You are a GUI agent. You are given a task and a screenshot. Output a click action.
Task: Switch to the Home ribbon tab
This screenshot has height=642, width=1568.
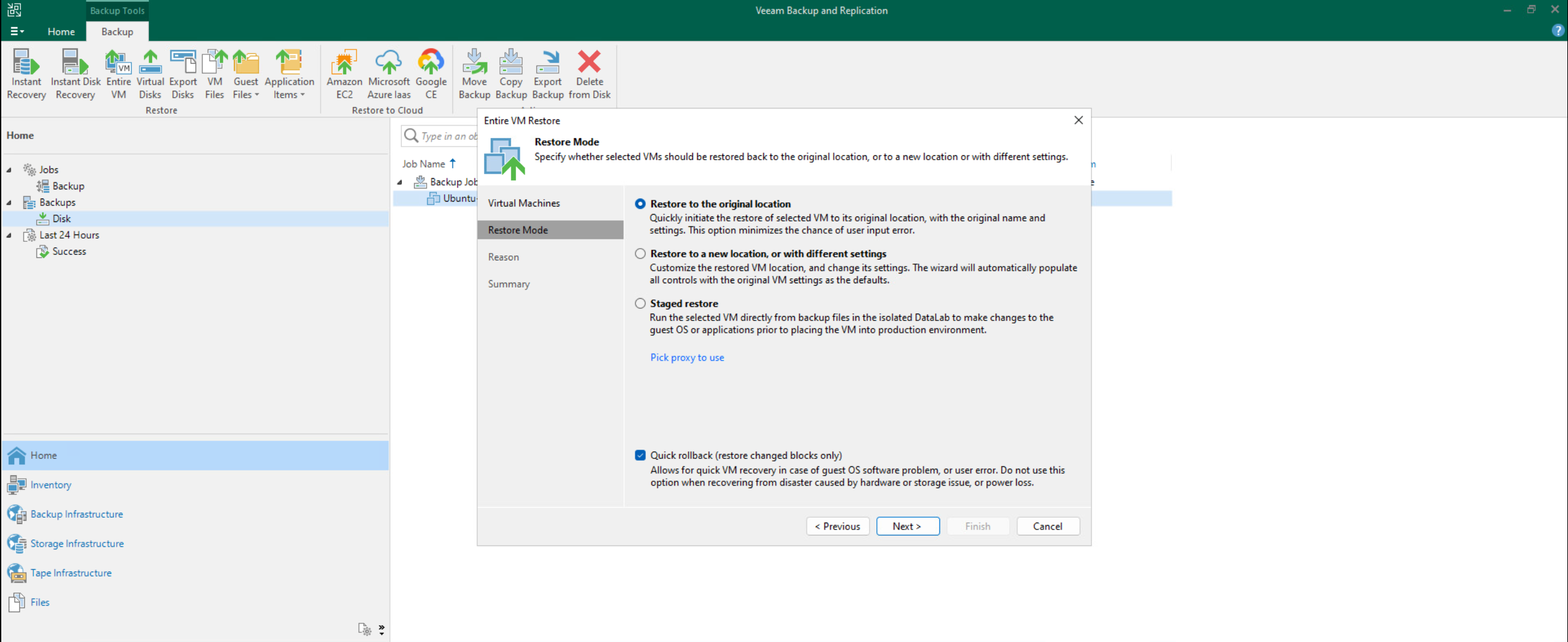click(61, 32)
